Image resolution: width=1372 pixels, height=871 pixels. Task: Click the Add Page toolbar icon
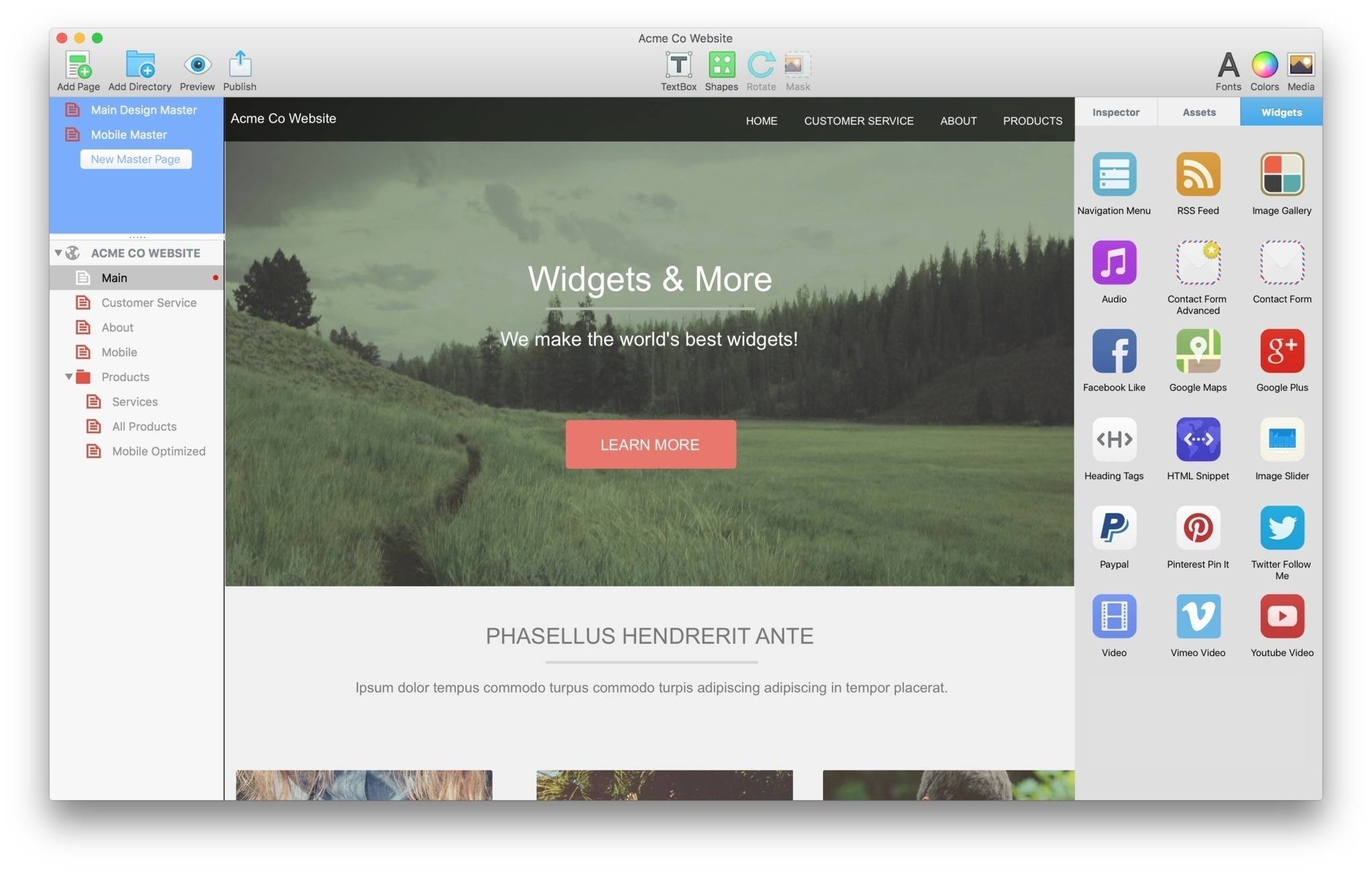78,66
